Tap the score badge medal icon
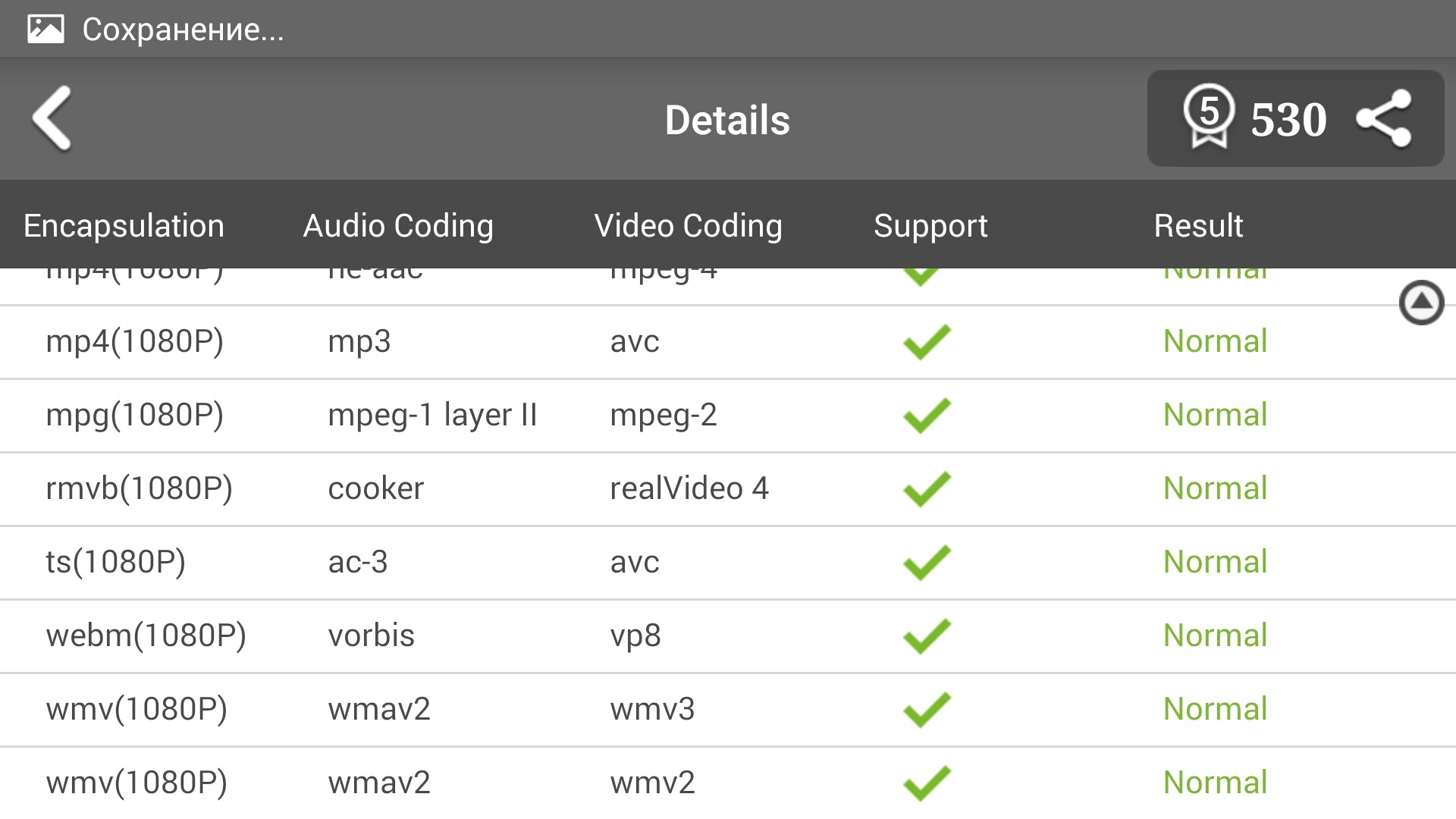Image resolution: width=1456 pixels, height=819 pixels. 1209,117
